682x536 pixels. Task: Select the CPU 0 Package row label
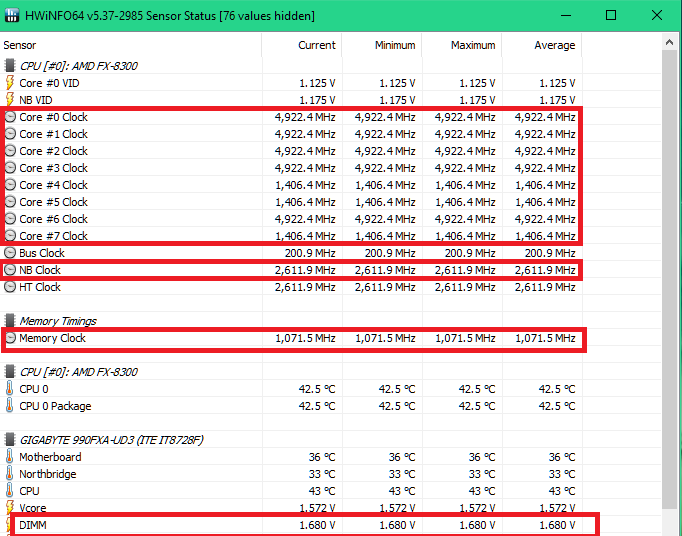(x=55, y=406)
